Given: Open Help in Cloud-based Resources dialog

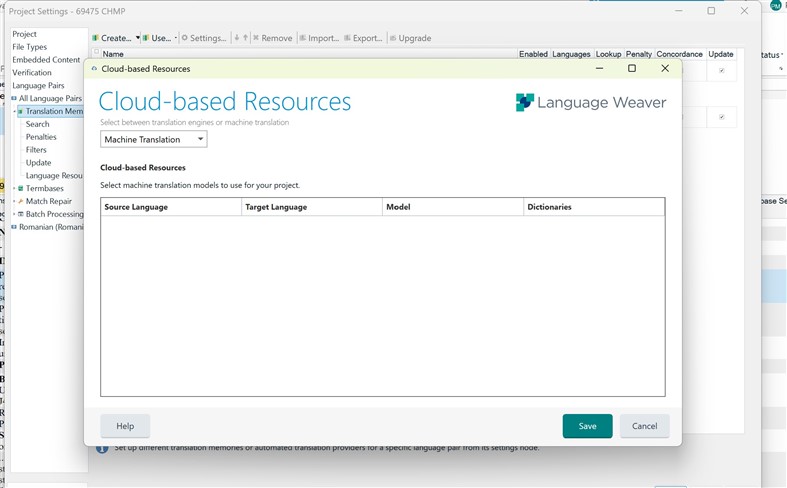Looking at the screenshot, I should tap(125, 426).
